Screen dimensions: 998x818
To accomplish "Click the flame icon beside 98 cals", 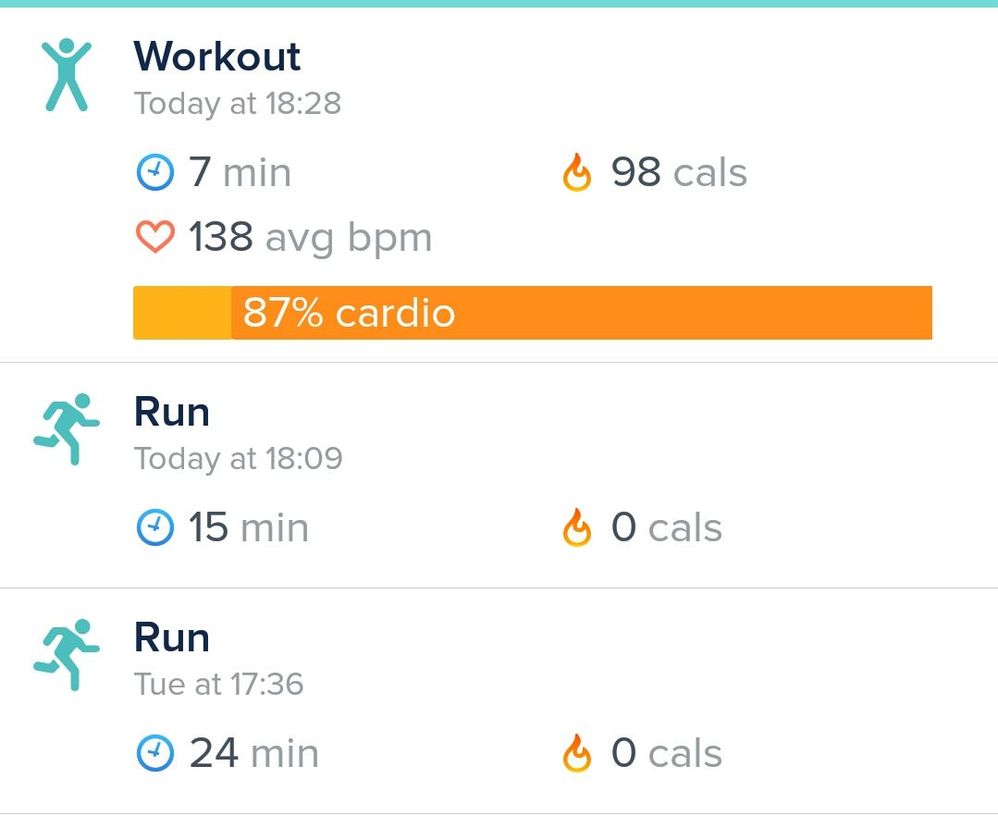I will [577, 172].
